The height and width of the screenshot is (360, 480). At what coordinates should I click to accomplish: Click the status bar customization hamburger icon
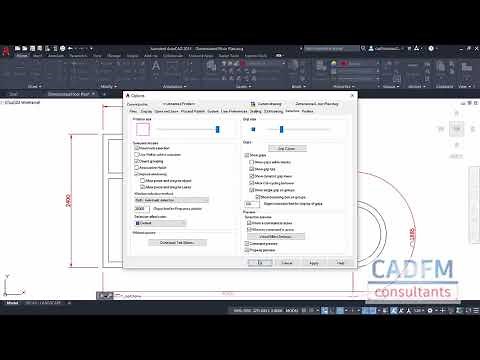476,310
